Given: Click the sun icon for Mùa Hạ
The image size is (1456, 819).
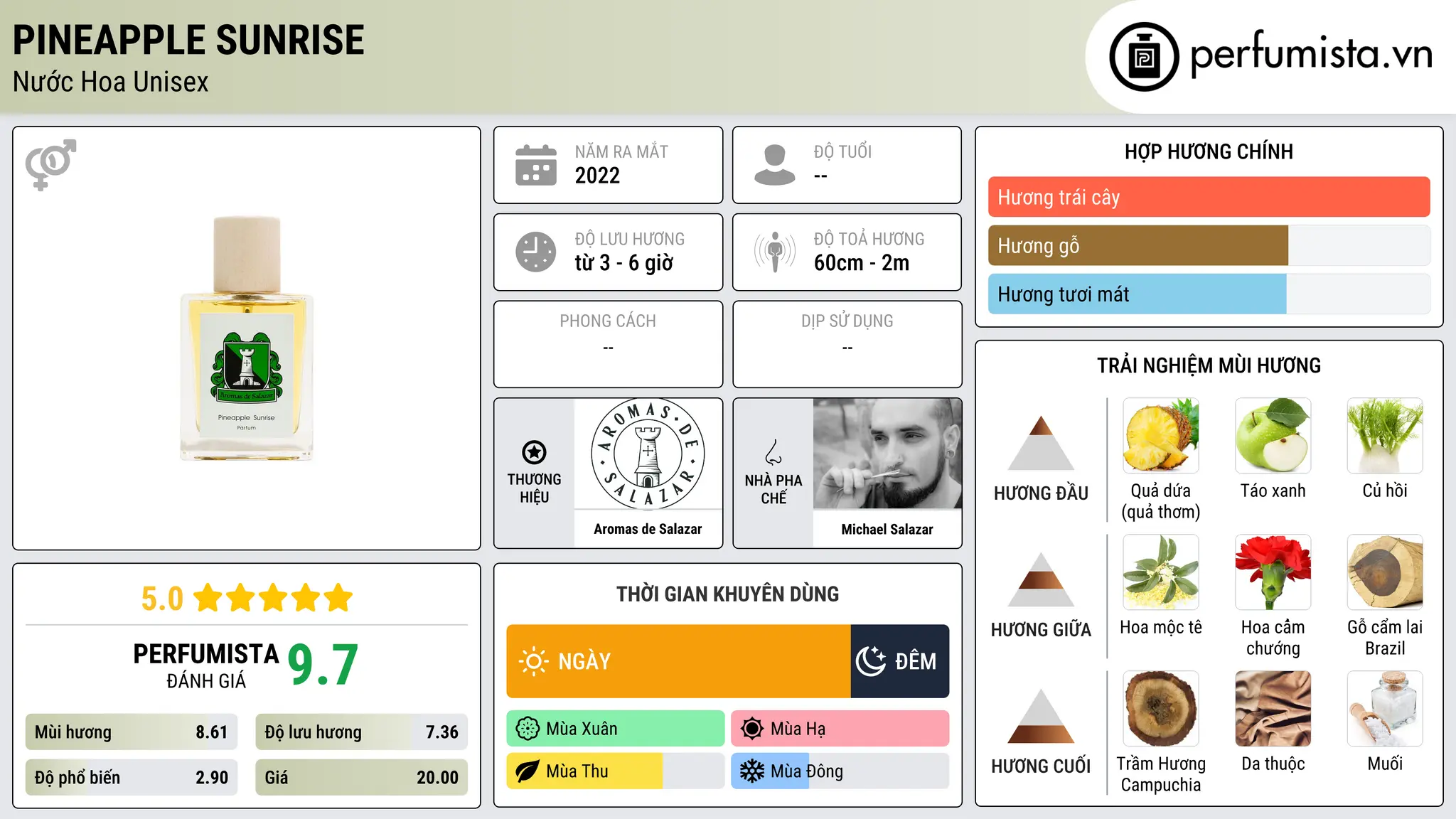Looking at the screenshot, I should [x=752, y=729].
